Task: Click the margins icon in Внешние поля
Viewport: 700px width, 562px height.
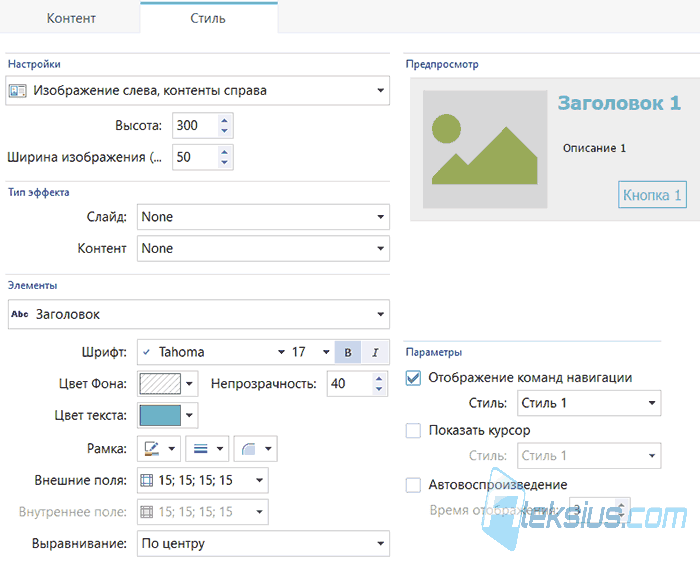Action: click(146, 480)
